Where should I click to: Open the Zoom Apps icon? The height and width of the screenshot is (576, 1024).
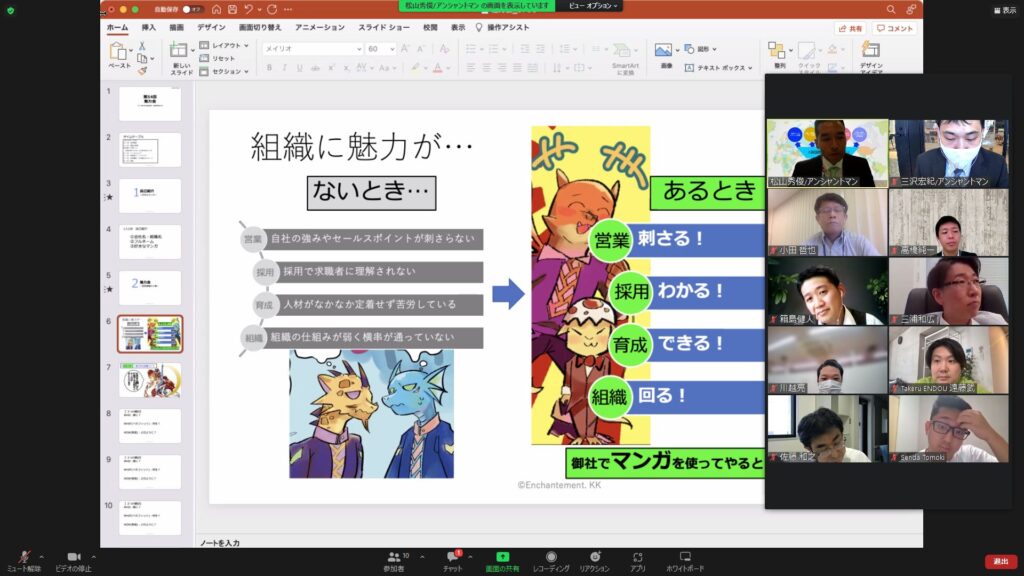click(637, 557)
